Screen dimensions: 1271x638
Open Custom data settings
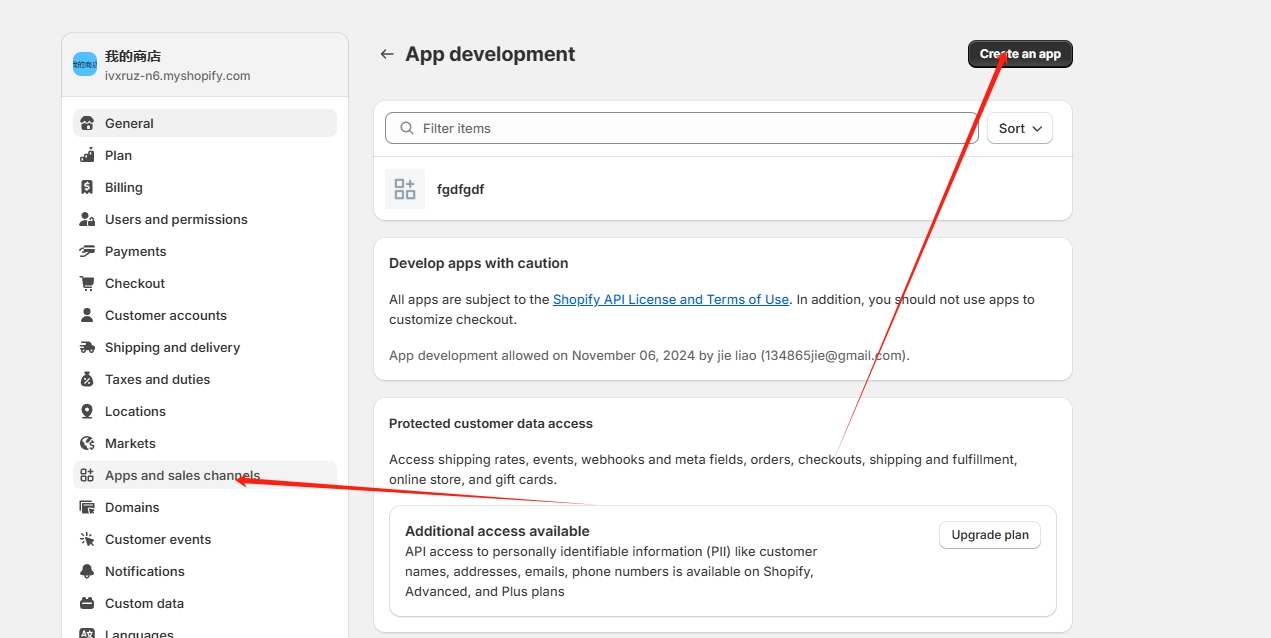tap(205, 603)
